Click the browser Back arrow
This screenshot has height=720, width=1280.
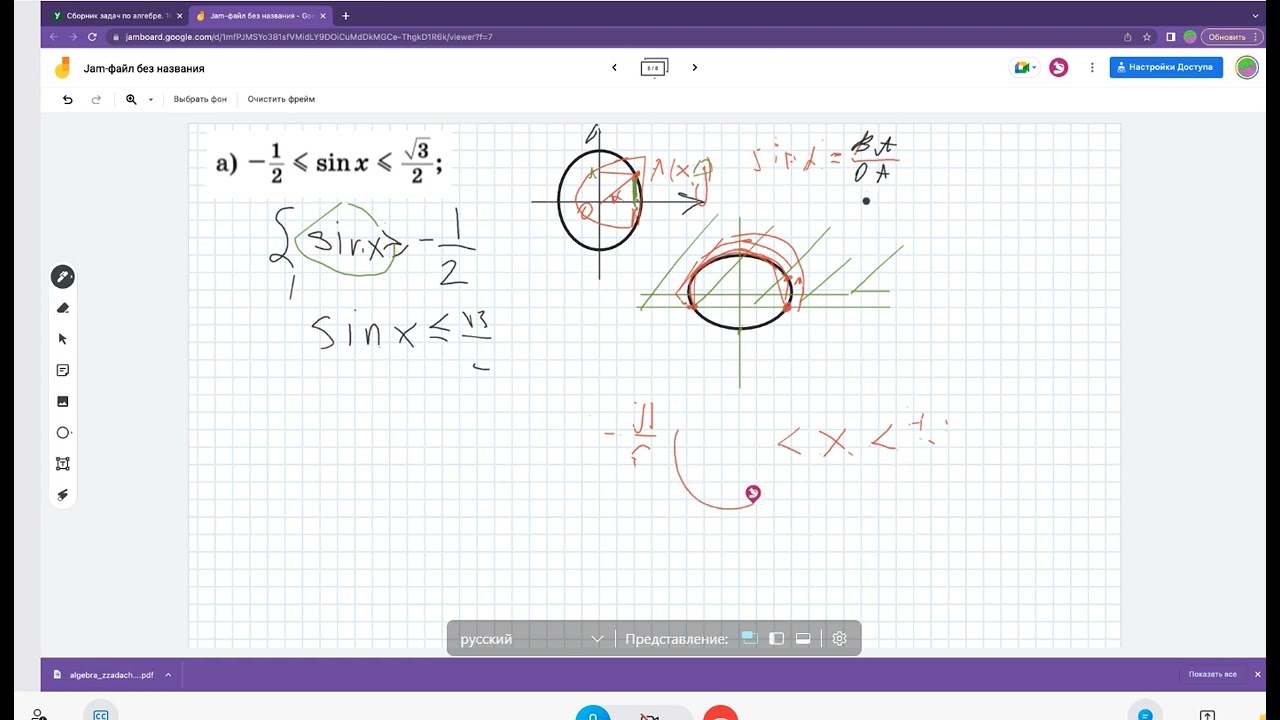click(54, 37)
